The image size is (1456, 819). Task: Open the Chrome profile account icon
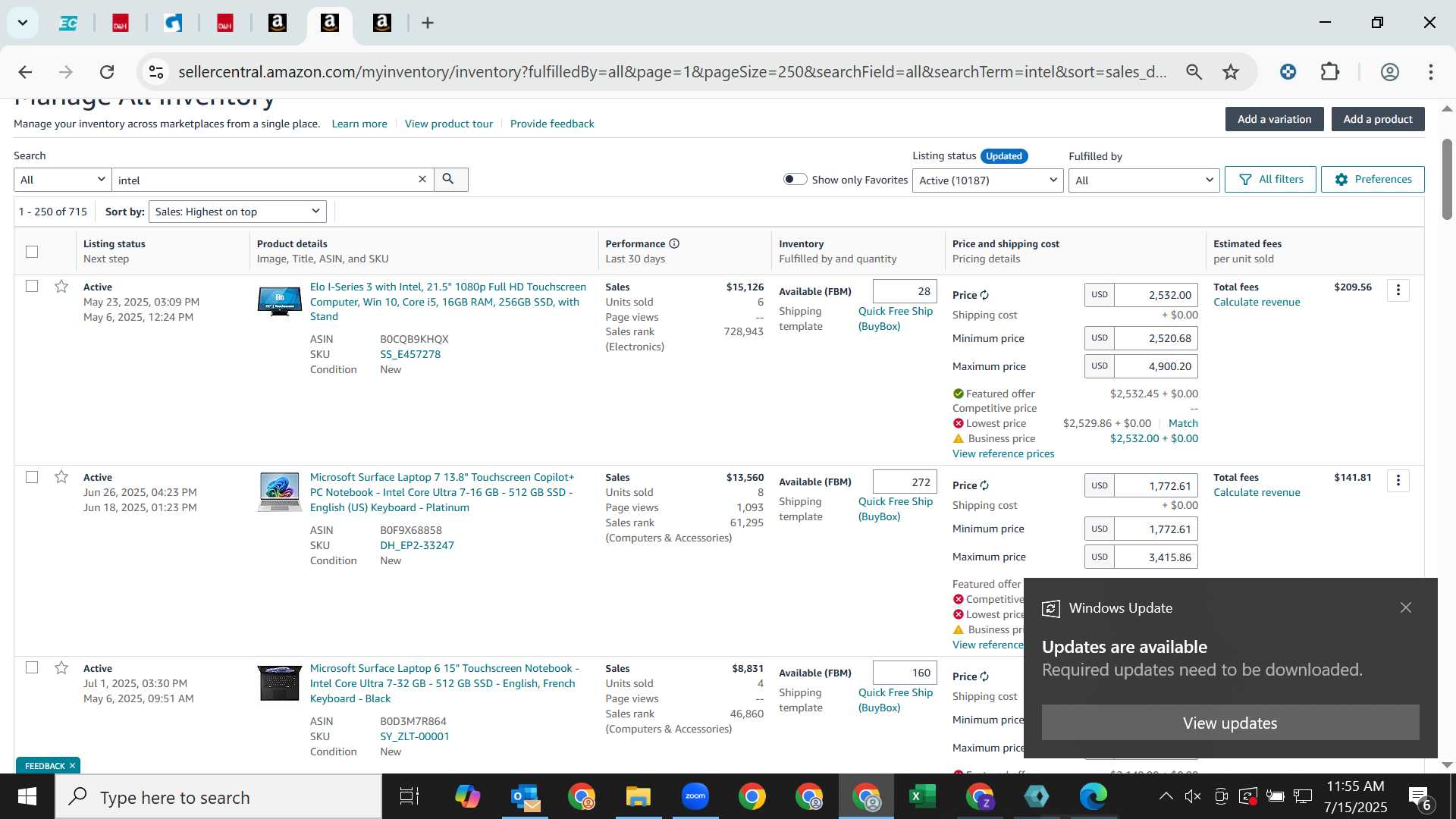click(x=1389, y=72)
